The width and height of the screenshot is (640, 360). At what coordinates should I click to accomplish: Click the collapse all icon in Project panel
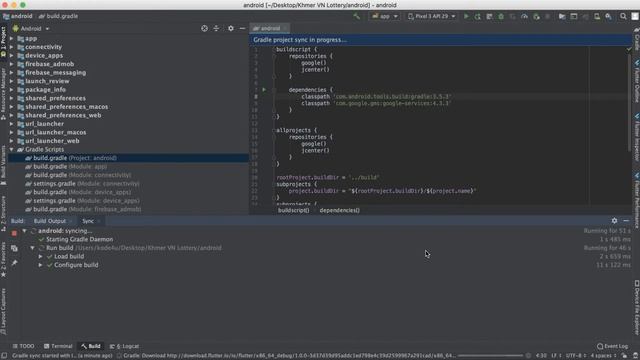(216, 28)
